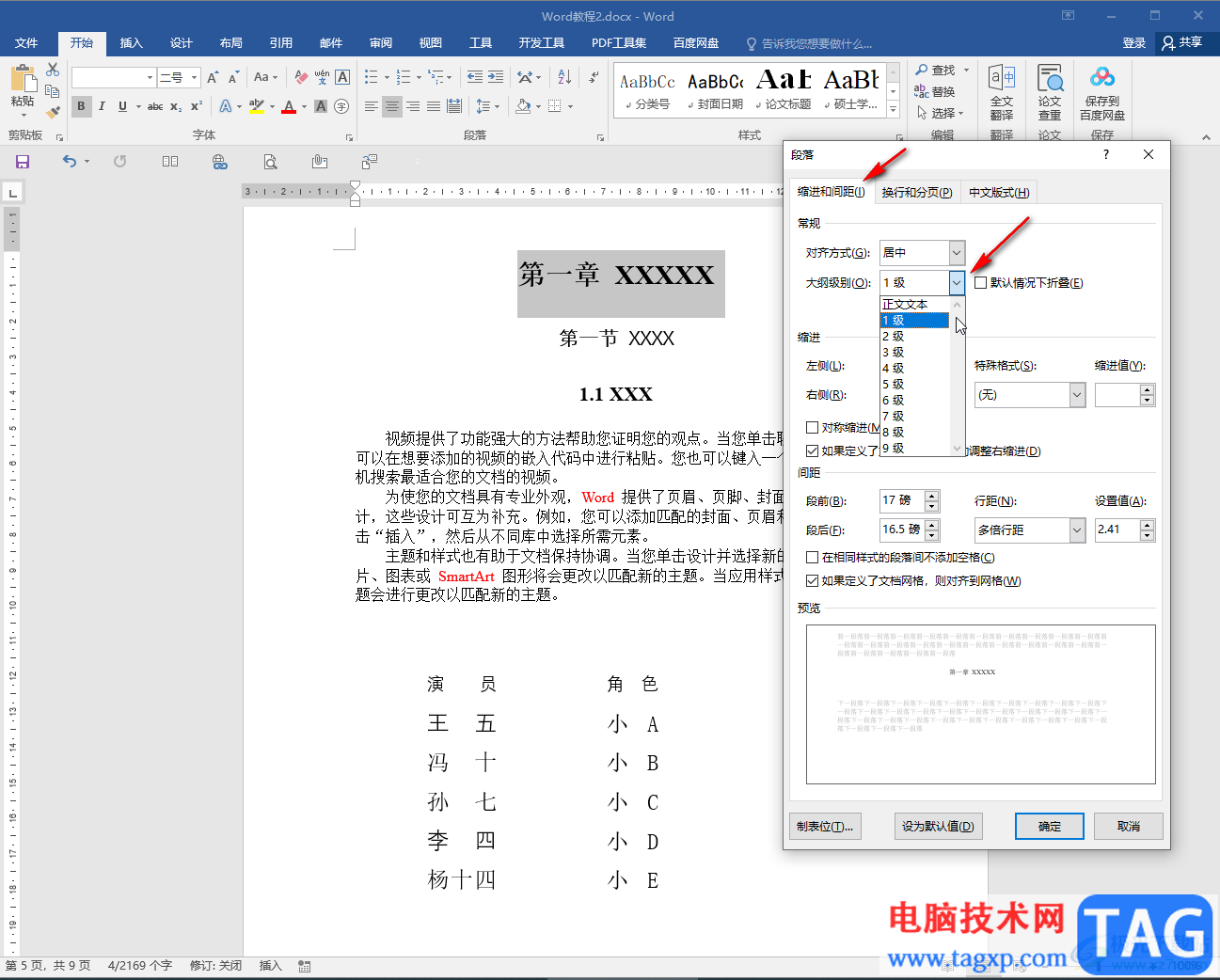The image size is (1220, 980).
Task: Apply red font color
Action: 289,106
